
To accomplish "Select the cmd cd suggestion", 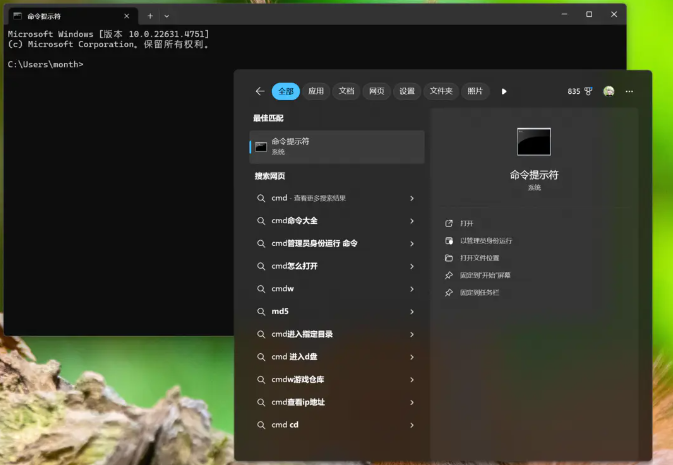I will [x=337, y=425].
